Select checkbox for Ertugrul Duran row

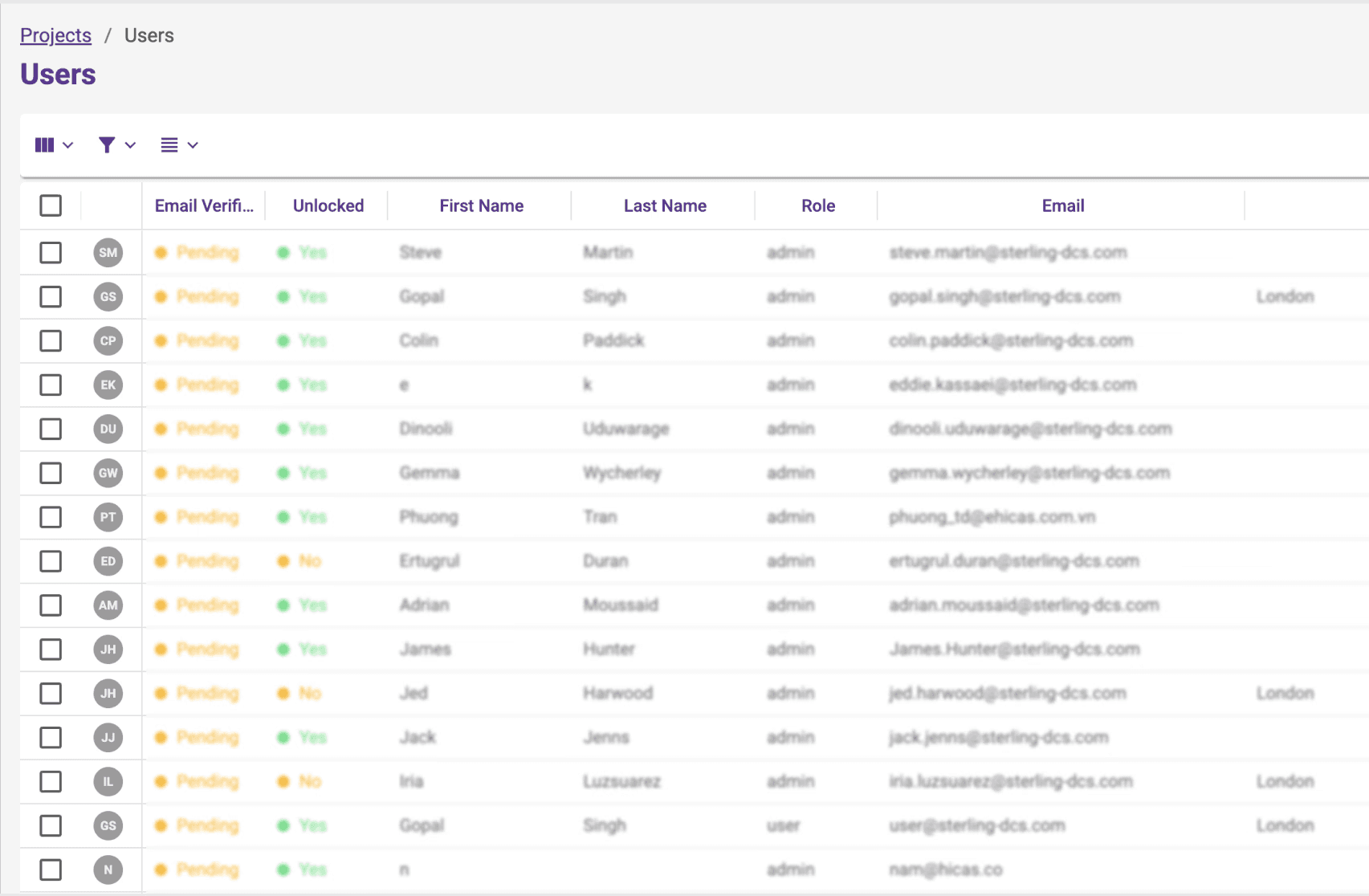tap(51, 561)
